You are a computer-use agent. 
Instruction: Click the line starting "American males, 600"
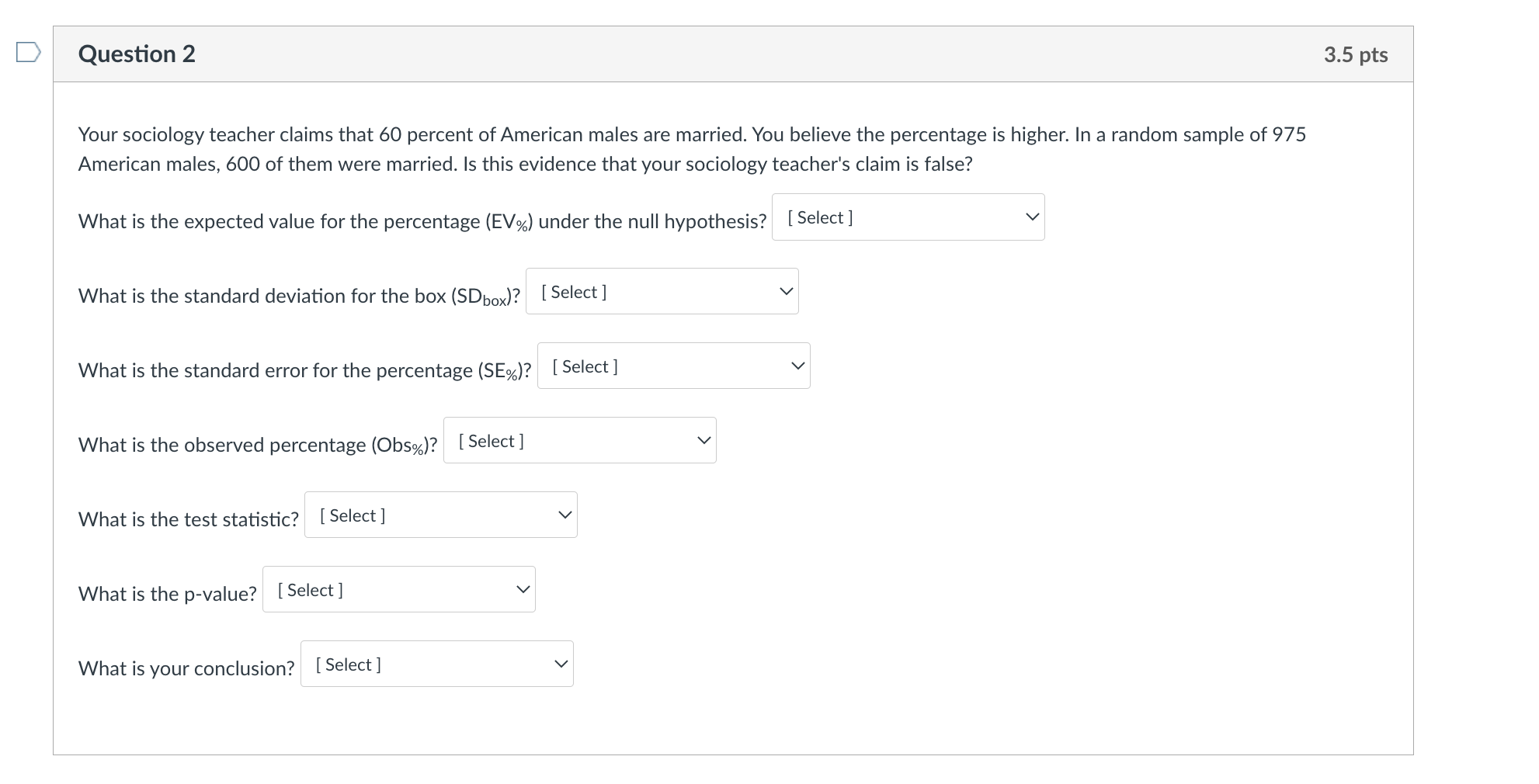pos(525,165)
